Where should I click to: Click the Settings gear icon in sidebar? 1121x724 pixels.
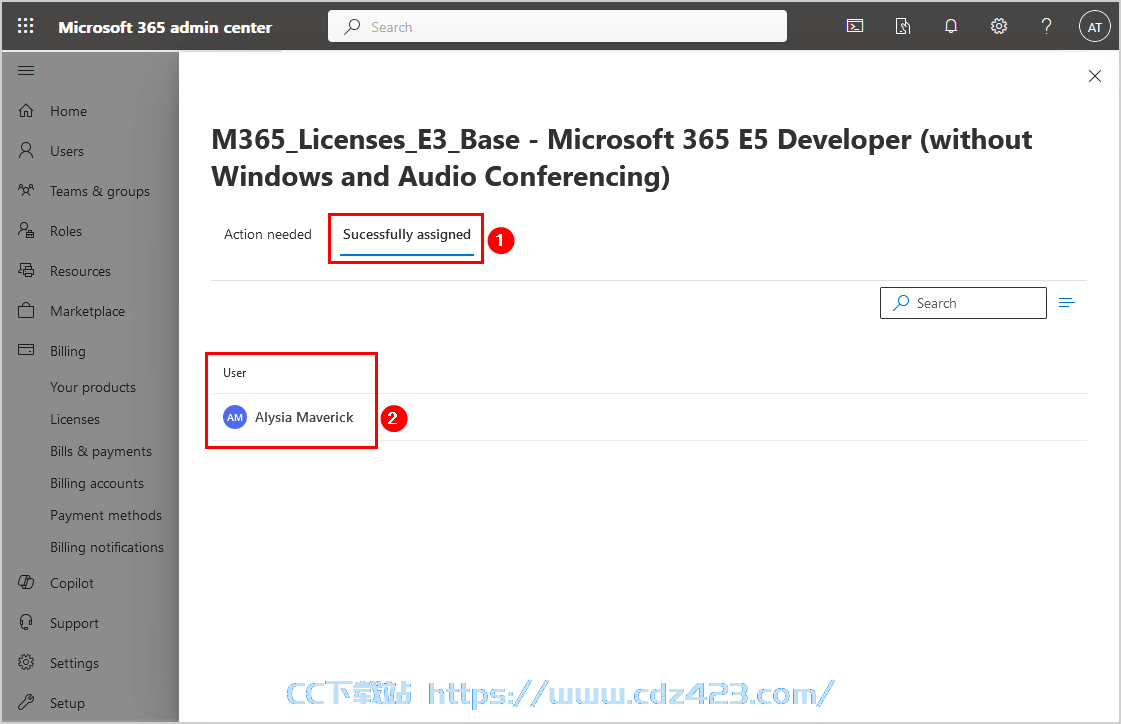(26, 663)
